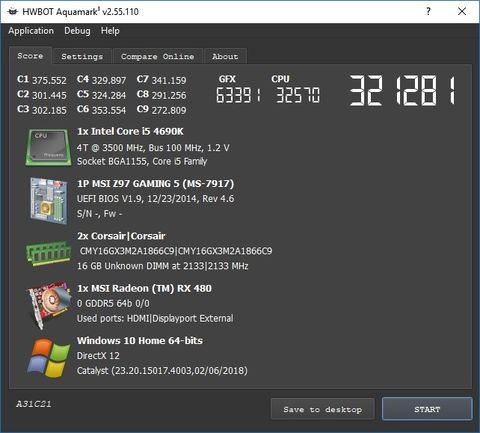Click the DirectX 12 line

point(98,356)
